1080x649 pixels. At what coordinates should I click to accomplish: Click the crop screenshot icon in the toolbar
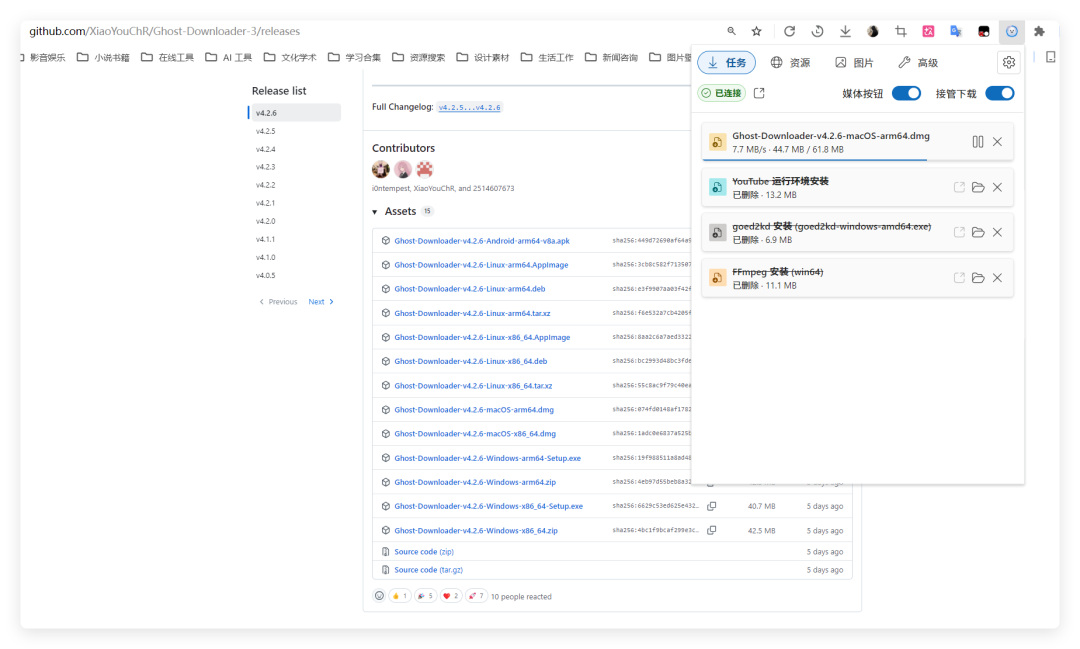901,31
